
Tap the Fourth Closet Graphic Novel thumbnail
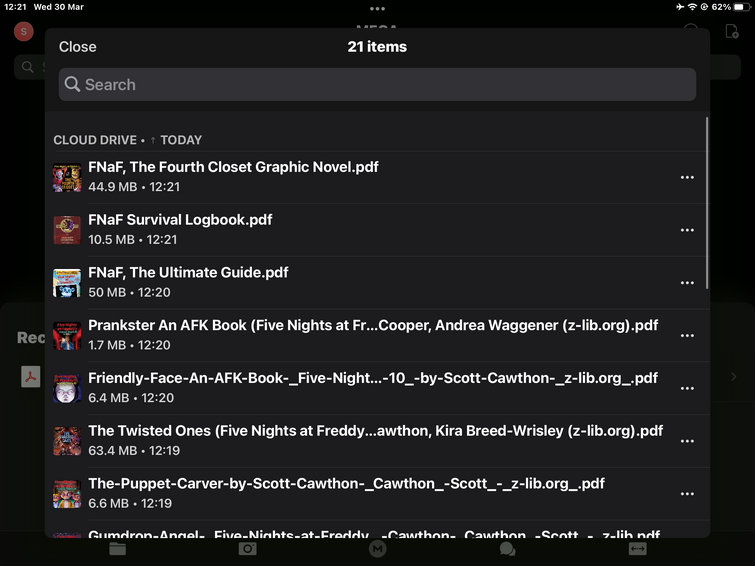click(x=67, y=177)
